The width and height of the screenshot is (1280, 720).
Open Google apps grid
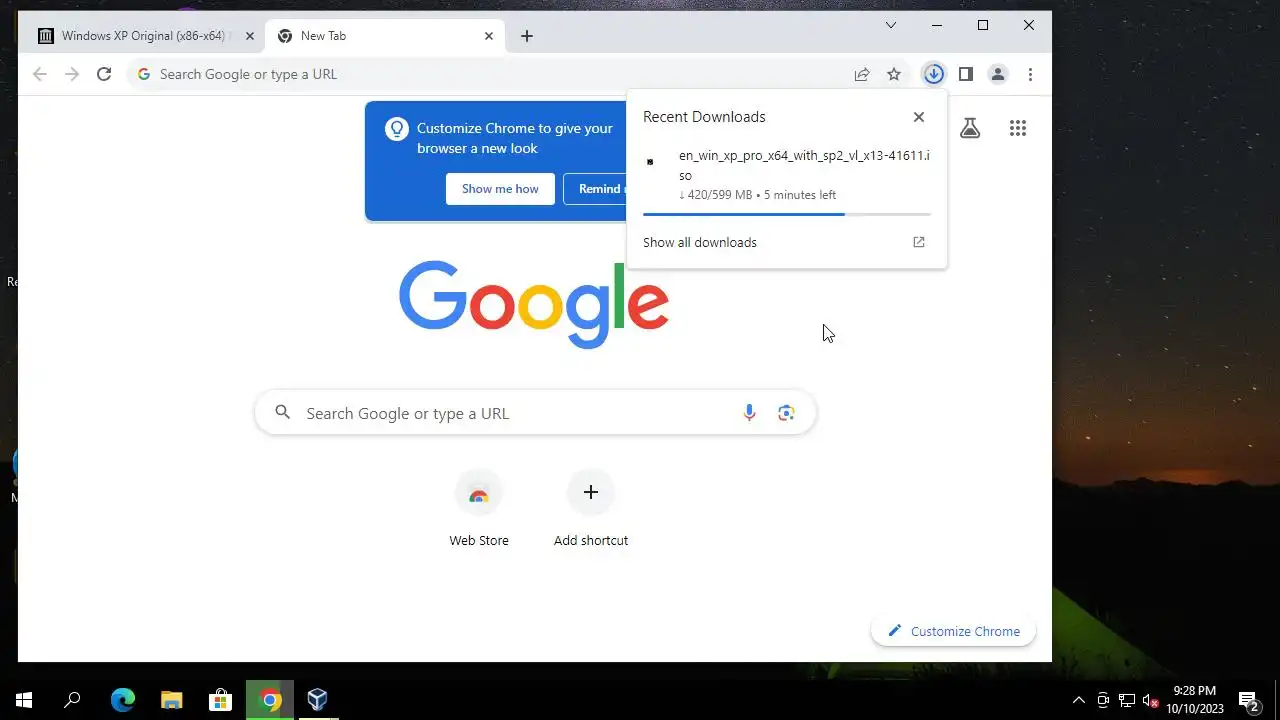point(1018,128)
